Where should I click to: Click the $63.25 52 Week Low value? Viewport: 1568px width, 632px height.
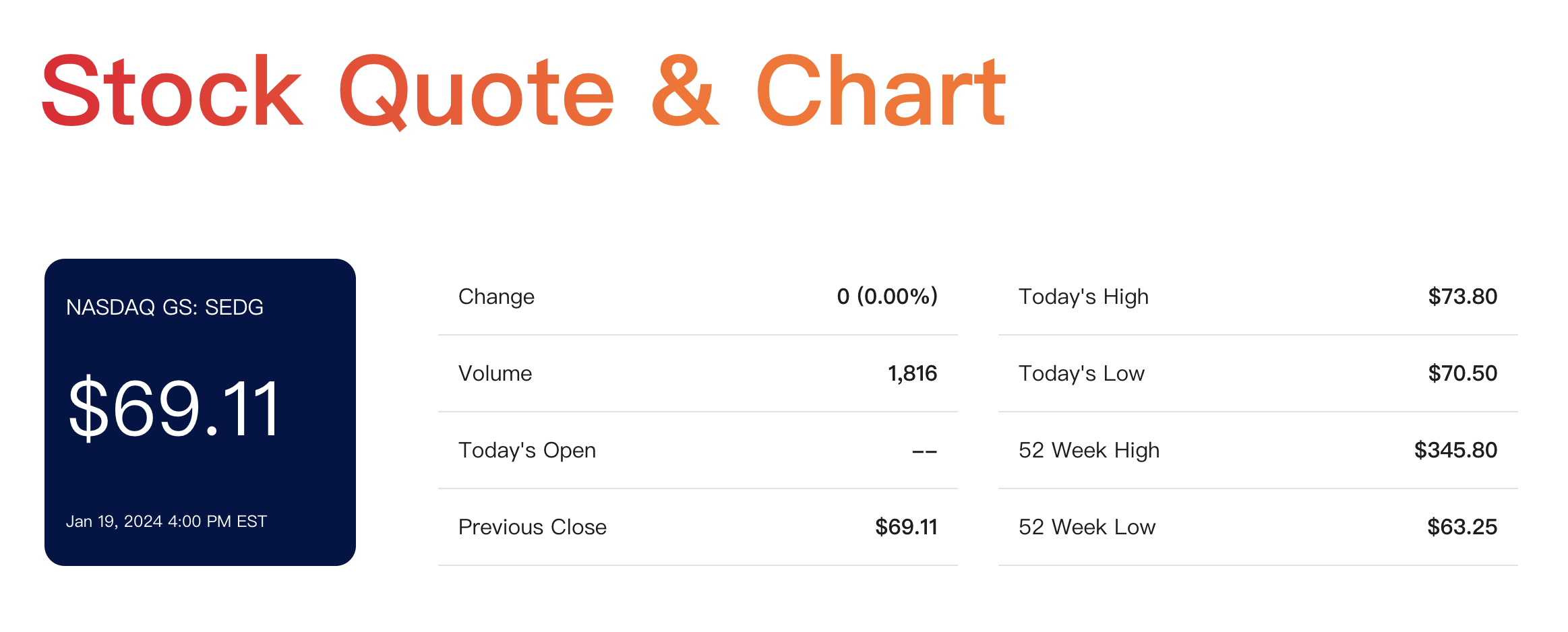click(x=1461, y=527)
